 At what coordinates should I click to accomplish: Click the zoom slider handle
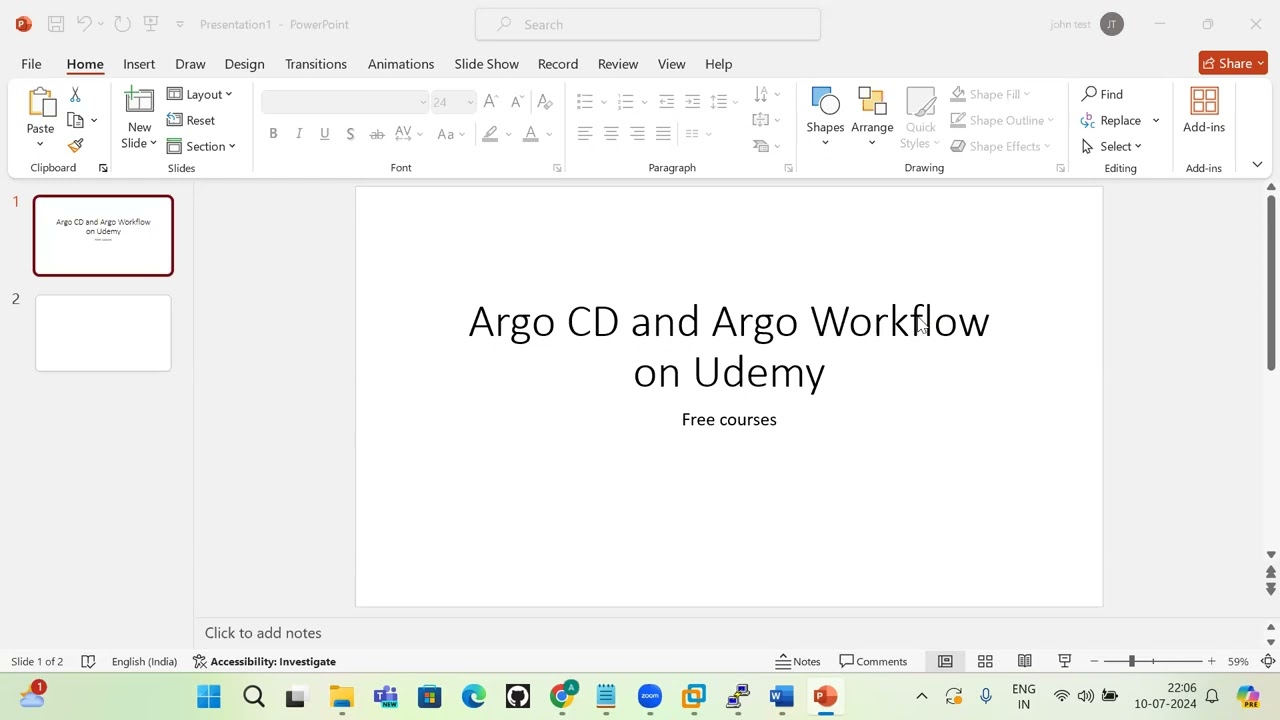point(1131,661)
